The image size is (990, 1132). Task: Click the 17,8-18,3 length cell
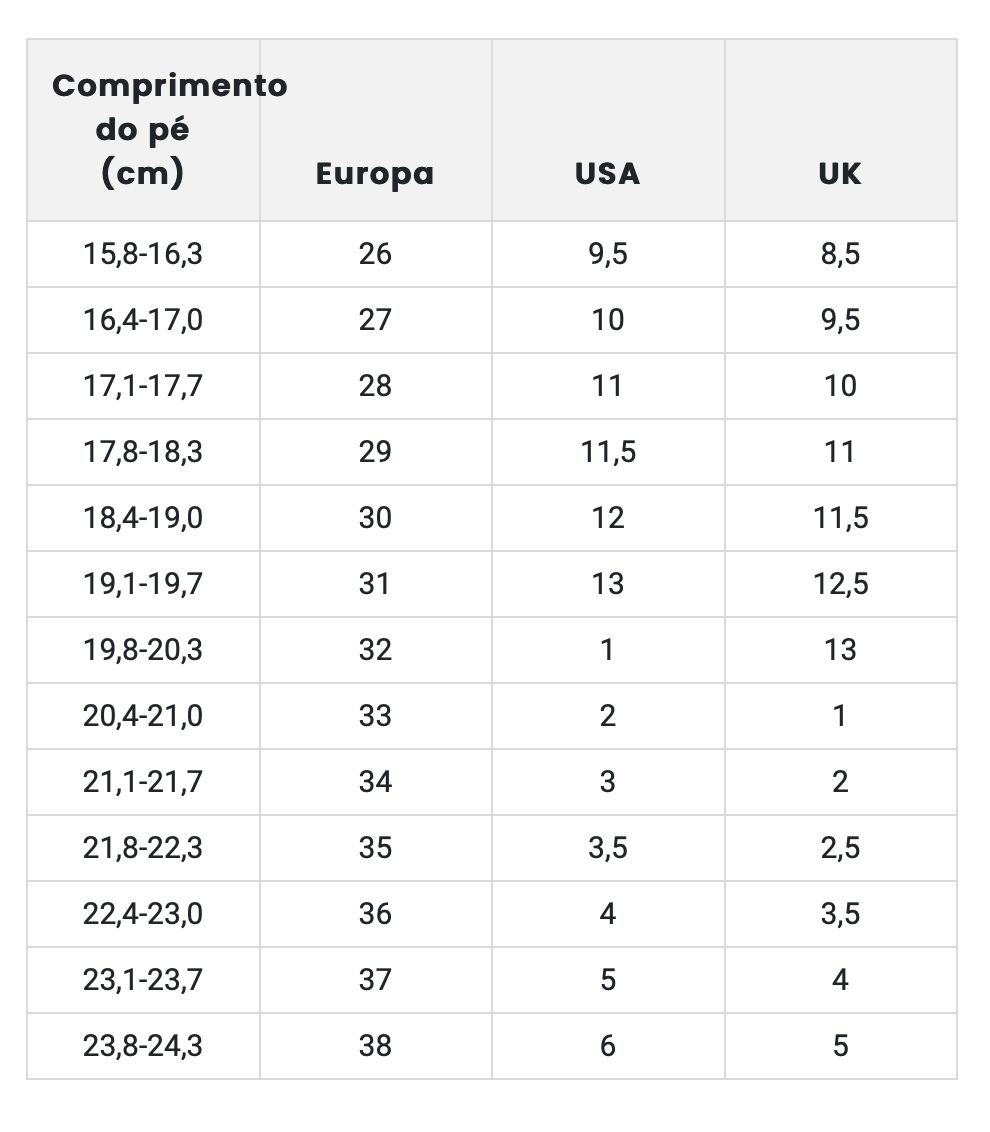coord(143,452)
